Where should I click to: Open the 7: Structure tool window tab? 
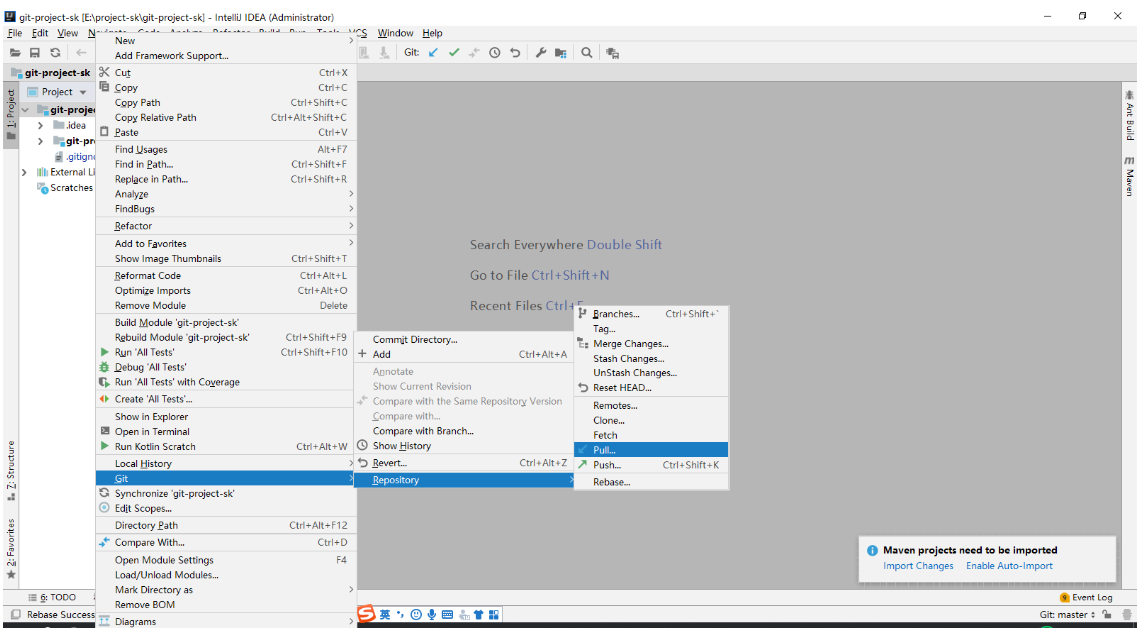pyautogui.click(x=10, y=471)
